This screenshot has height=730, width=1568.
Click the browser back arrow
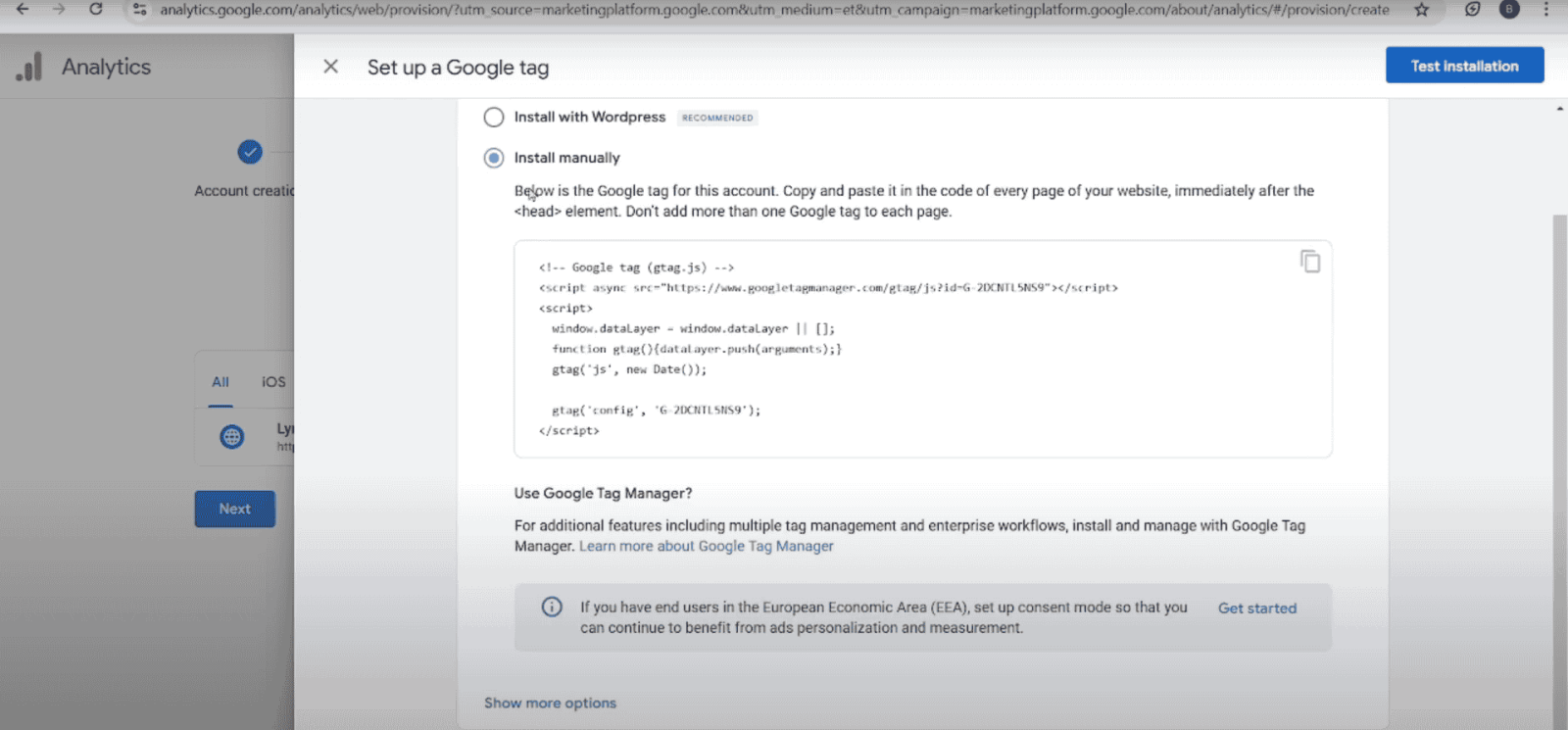pyautogui.click(x=22, y=9)
